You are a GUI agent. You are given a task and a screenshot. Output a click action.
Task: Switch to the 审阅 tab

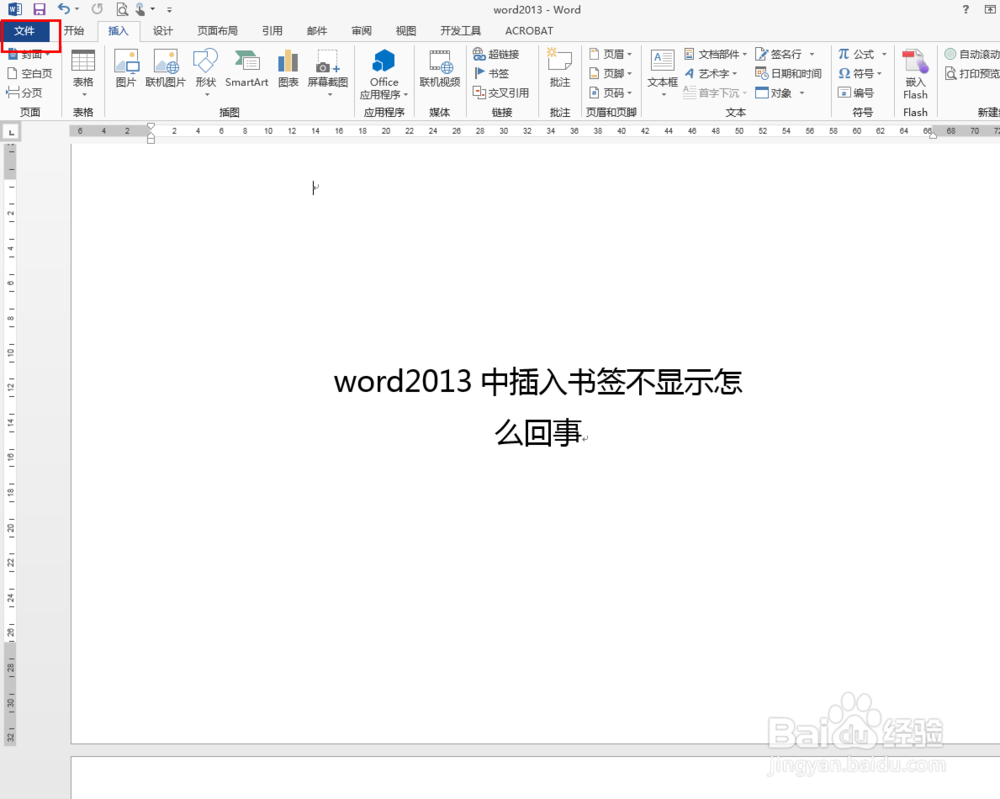(361, 31)
